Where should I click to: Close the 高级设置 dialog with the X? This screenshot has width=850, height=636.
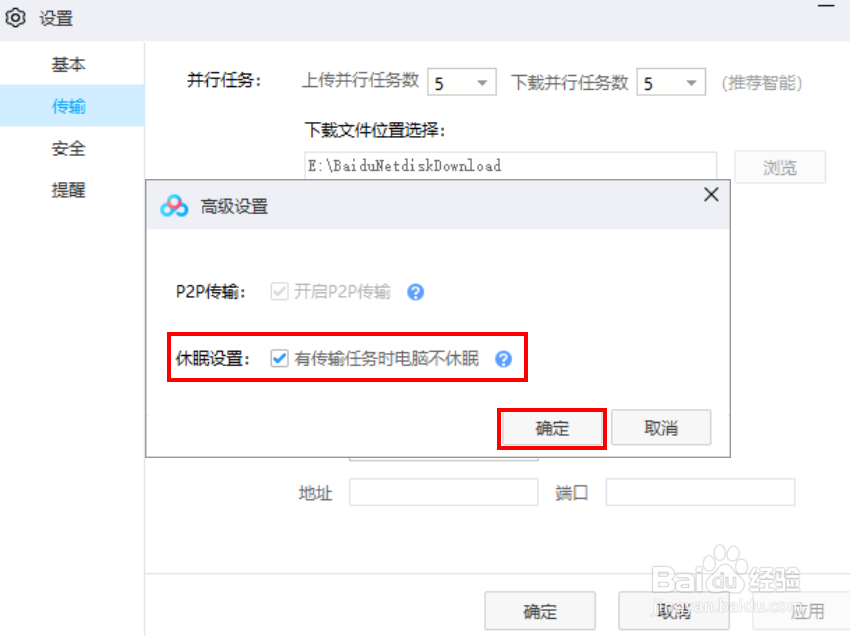711,195
